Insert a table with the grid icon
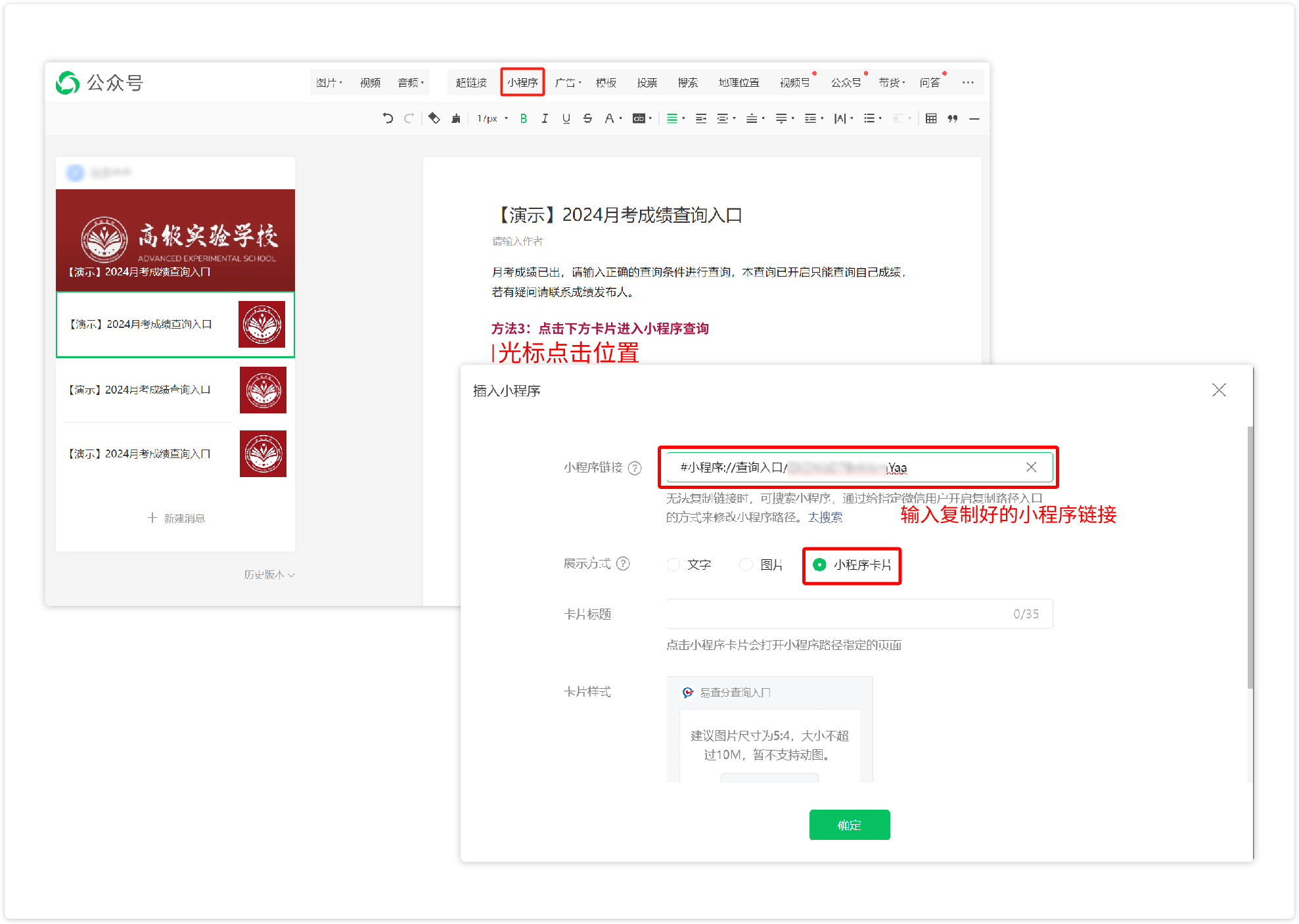 pyautogui.click(x=930, y=118)
